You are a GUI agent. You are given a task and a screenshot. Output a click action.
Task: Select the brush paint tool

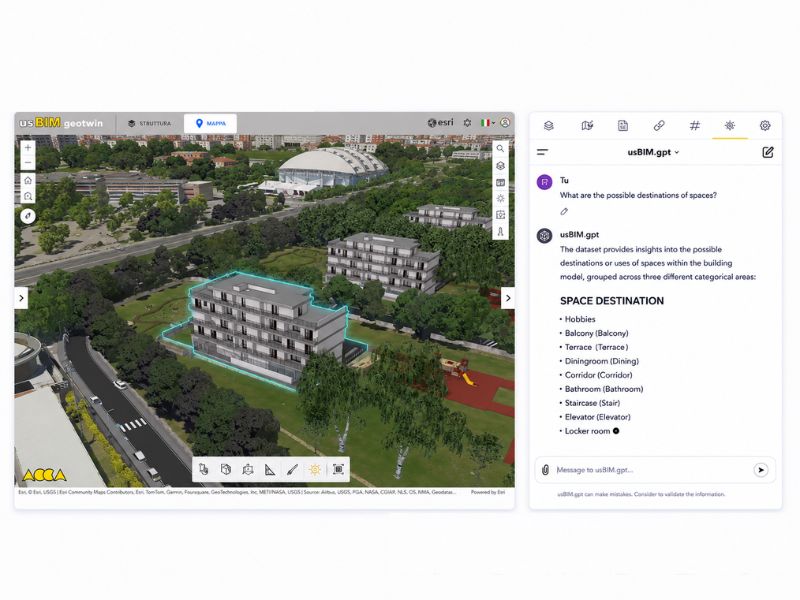292,469
